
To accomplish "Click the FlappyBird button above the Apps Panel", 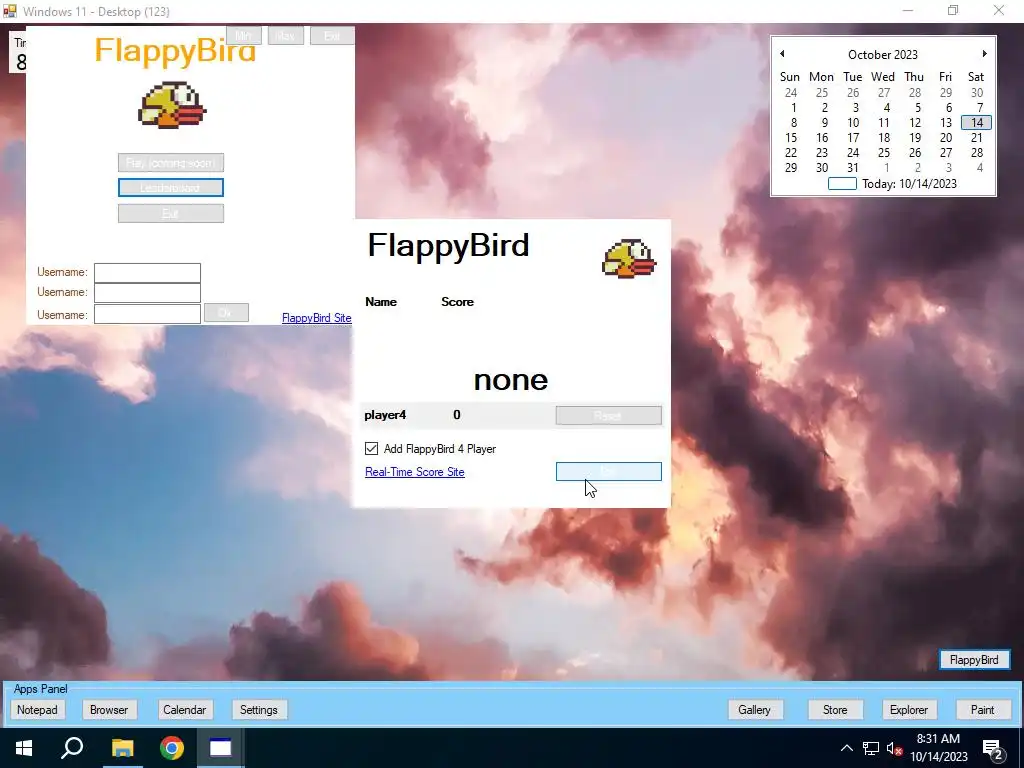I will coord(974,660).
